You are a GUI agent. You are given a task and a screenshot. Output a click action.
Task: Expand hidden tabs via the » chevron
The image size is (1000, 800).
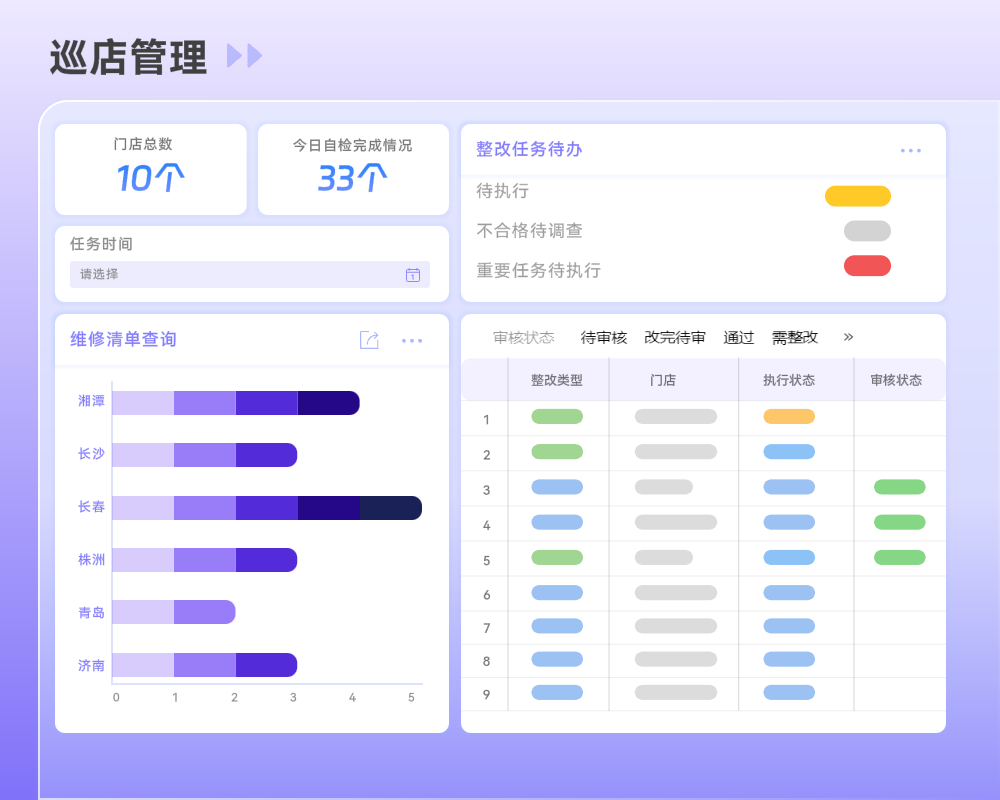[847, 337]
